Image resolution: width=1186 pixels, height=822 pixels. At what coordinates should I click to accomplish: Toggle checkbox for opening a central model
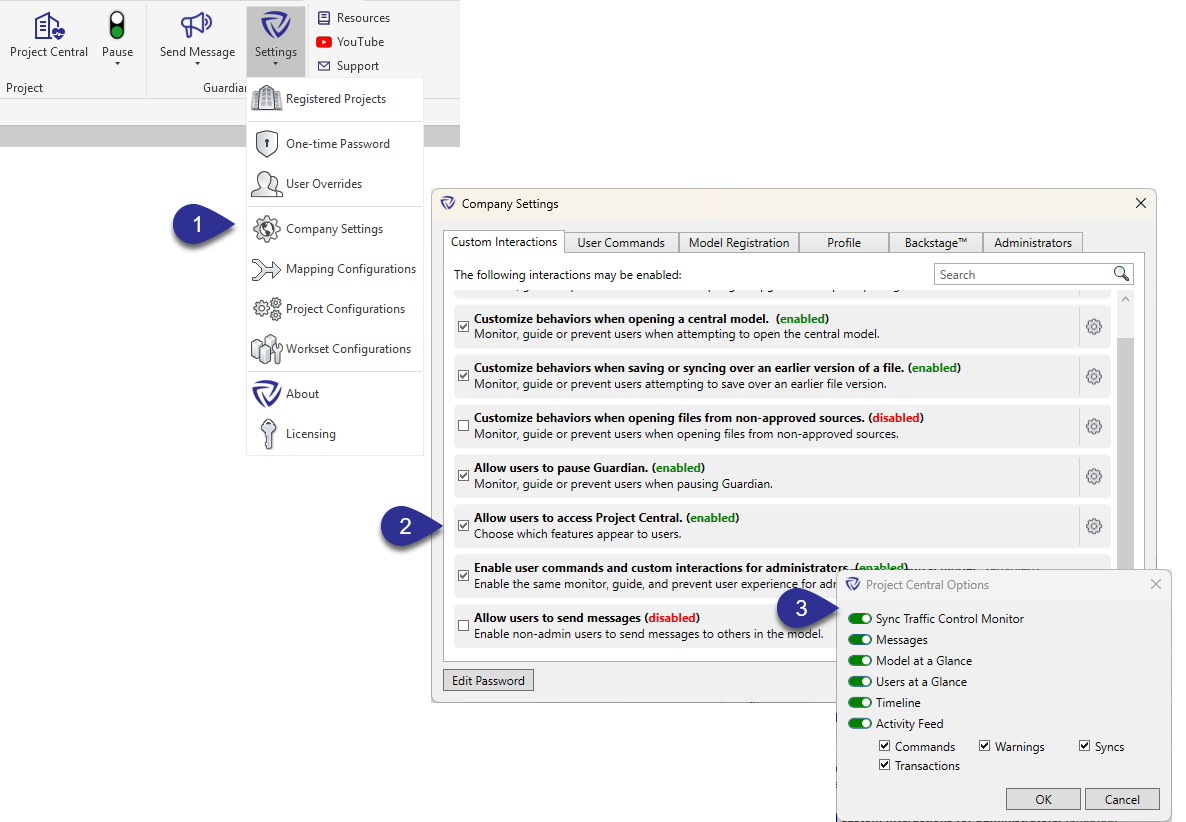pyautogui.click(x=464, y=327)
